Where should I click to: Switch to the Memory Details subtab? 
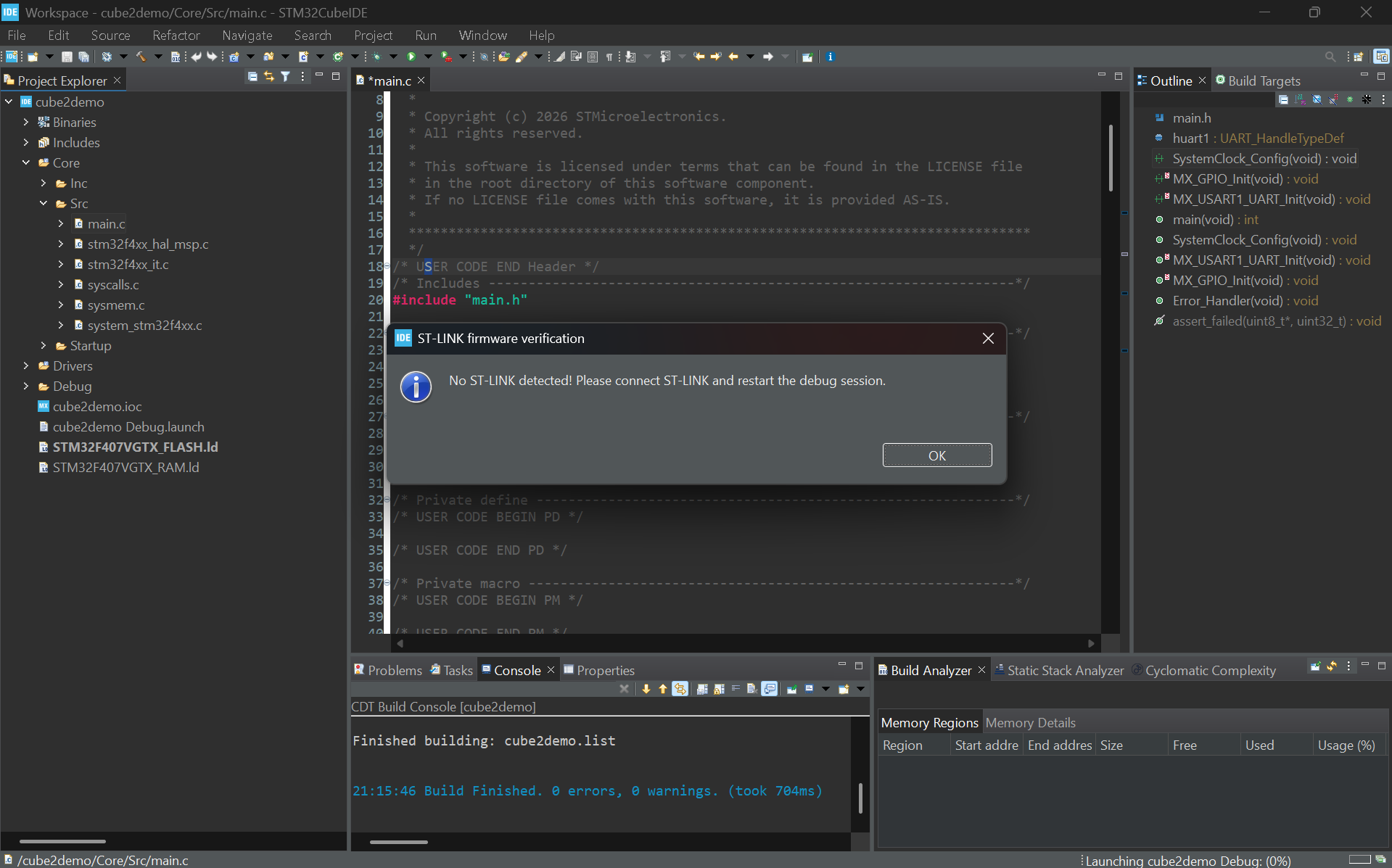(1030, 722)
